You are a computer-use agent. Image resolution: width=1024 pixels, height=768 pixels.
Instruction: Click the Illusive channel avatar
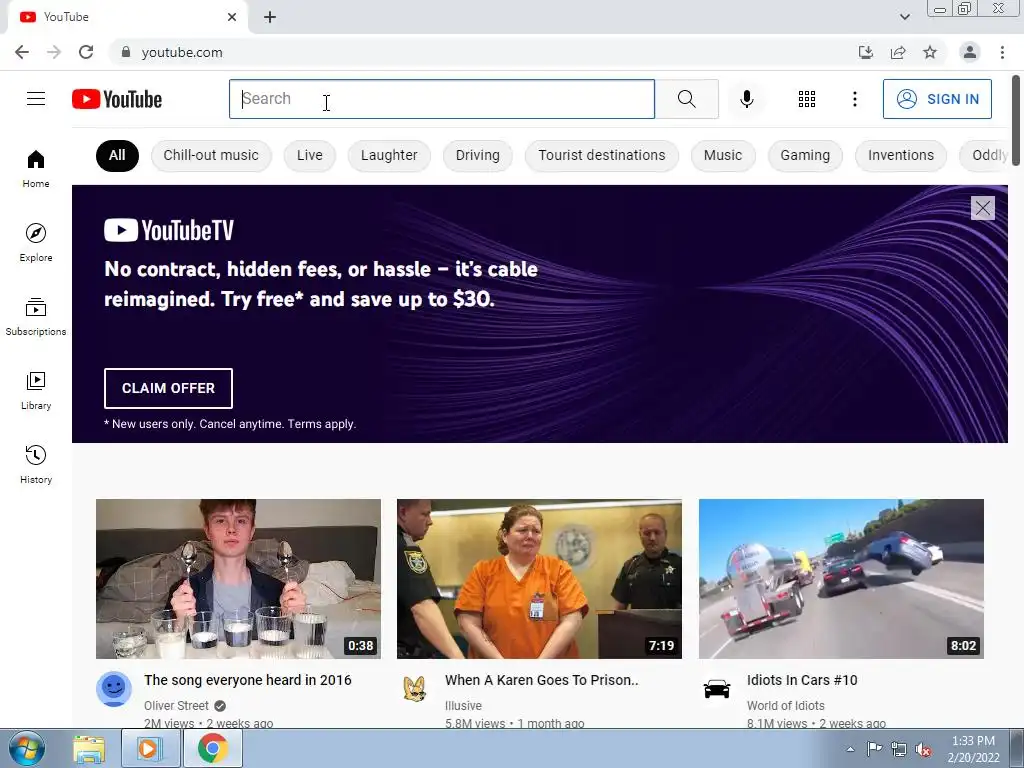point(415,688)
